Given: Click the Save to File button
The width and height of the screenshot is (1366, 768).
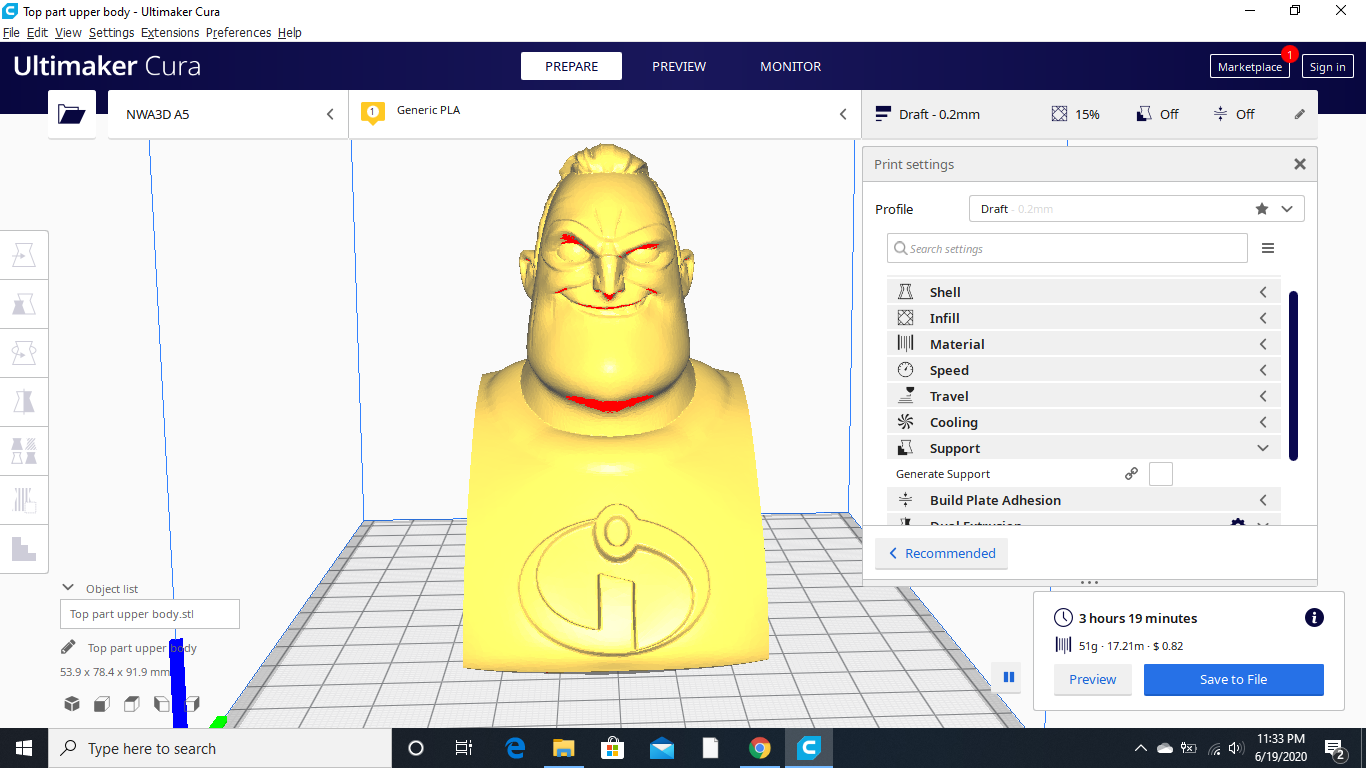Looking at the screenshot, I should click(x=1233, y=679).
